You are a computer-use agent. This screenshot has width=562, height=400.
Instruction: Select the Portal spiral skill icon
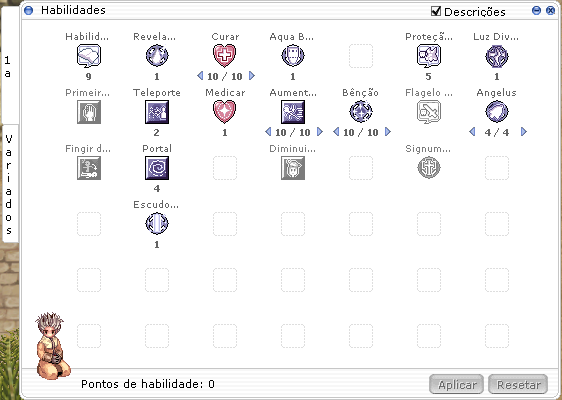pyautogui.click(x=157, y=168)
